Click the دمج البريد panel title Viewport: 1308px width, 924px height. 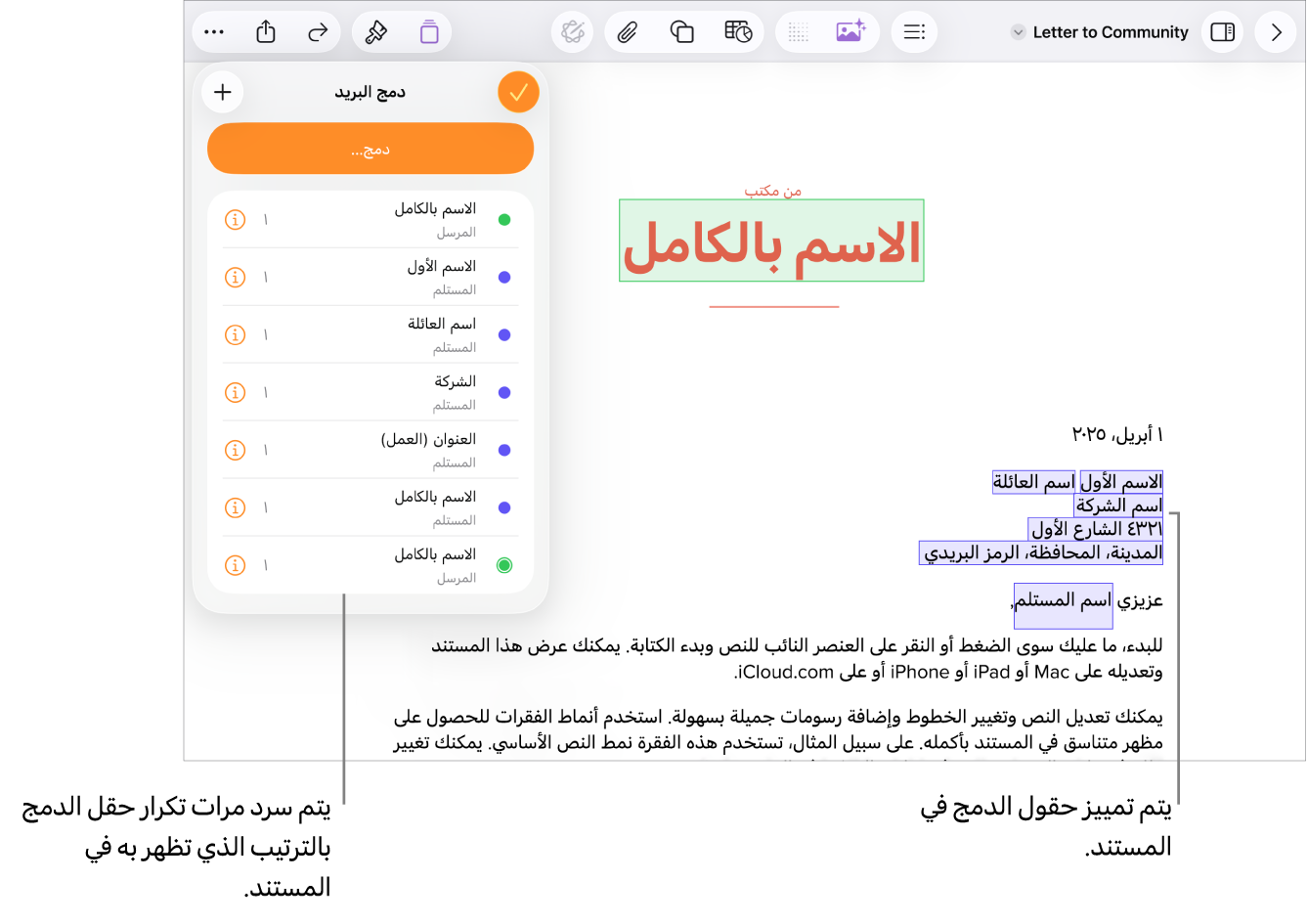coord(371,92)
